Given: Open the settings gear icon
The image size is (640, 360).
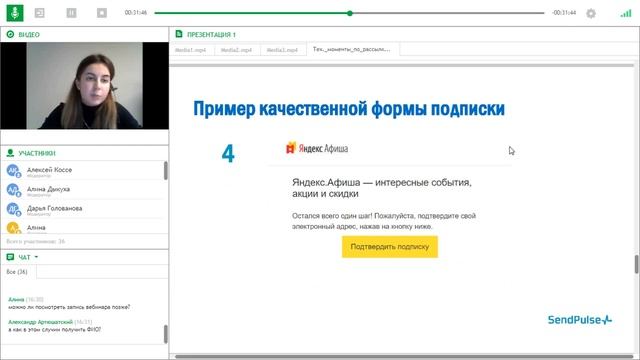Looking at the screenshot, I should 591,13.
